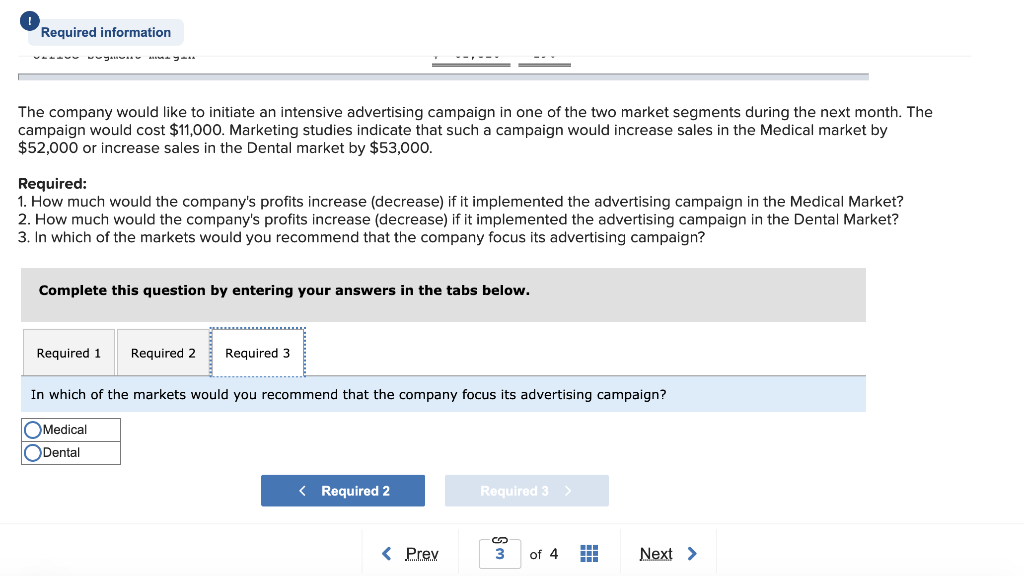1024x576 pixels.
Task: Expand the Next navigation control
Action: [656, 553]
